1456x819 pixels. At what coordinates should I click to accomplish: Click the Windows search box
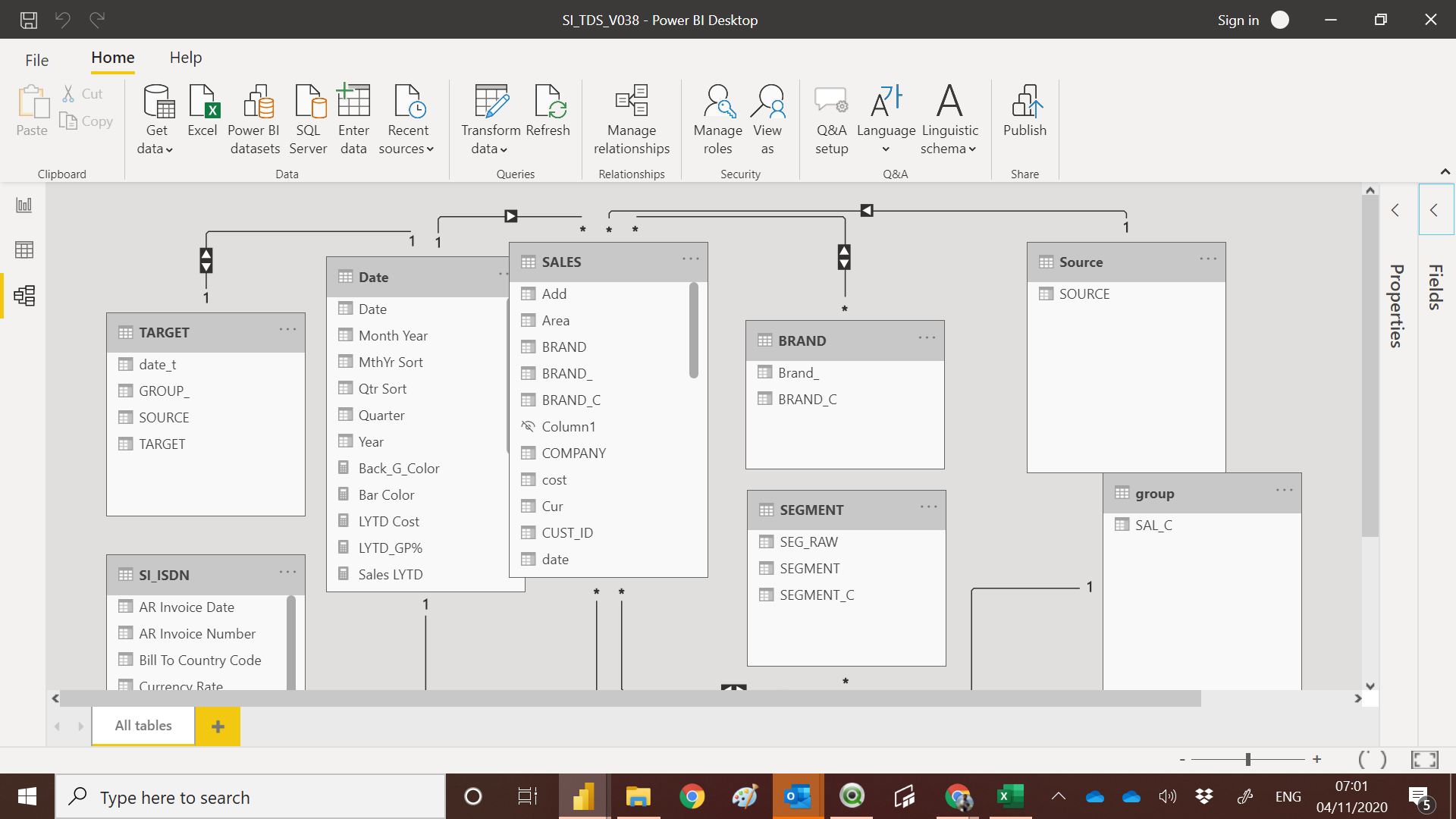click(250, 797)
